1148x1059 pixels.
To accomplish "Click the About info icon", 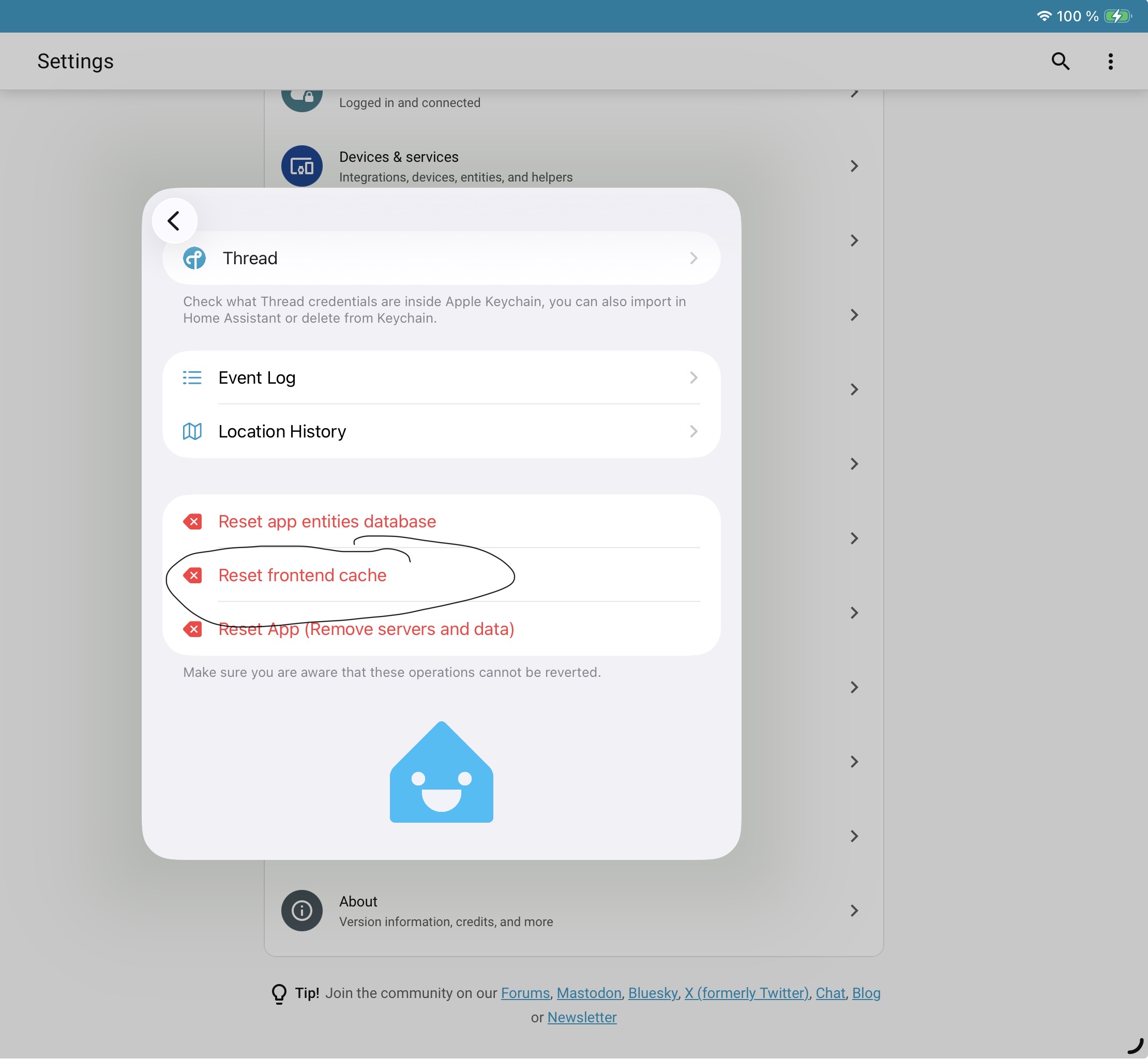I will pos(301,911).
